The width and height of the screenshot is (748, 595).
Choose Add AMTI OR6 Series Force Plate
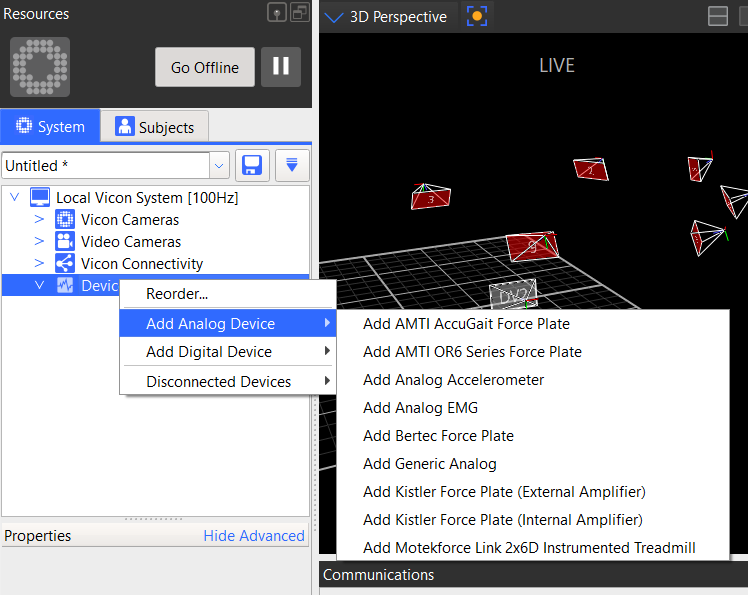pyautogui.click(x=533, y=352)
